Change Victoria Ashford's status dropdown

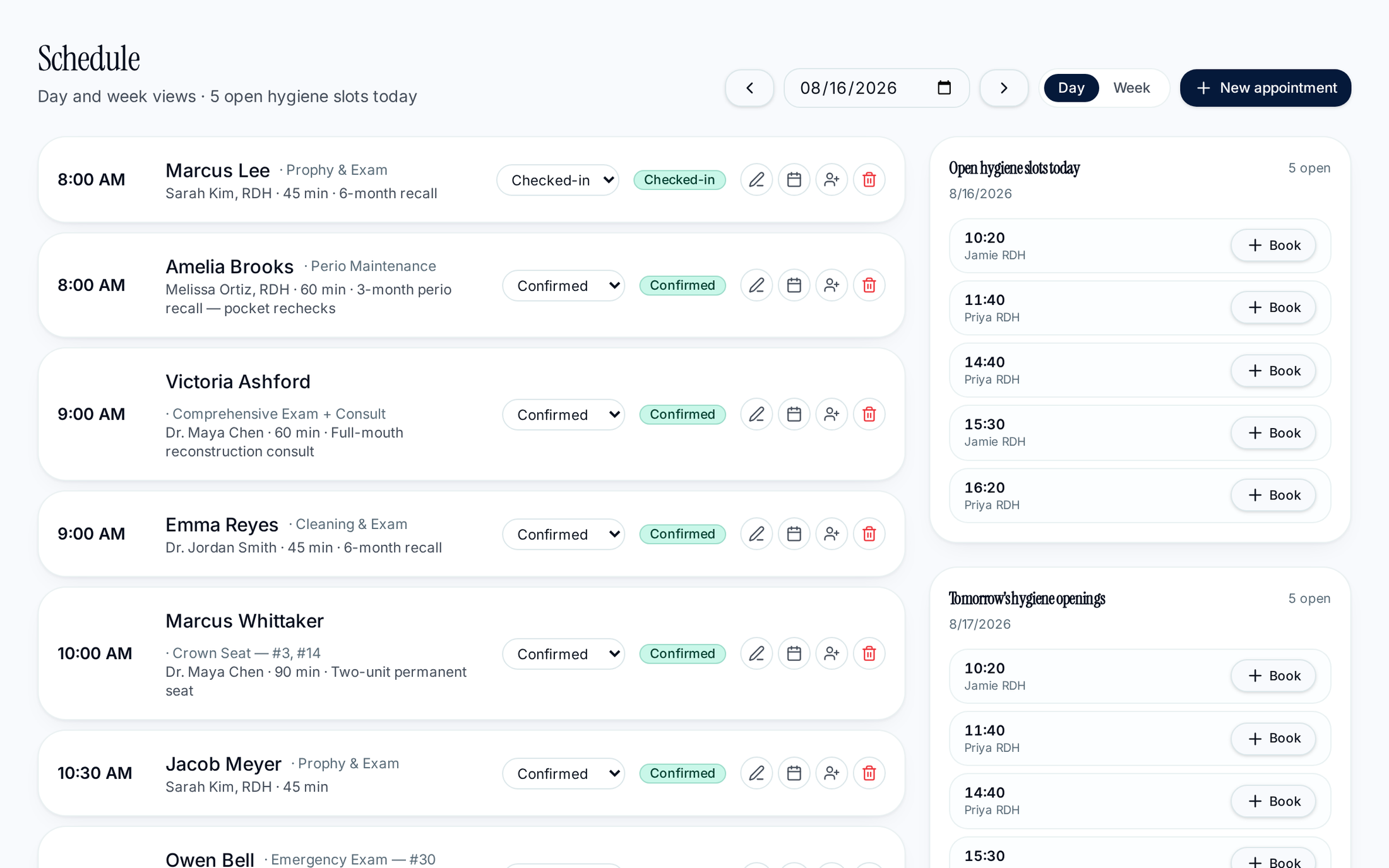pos(563,414)
